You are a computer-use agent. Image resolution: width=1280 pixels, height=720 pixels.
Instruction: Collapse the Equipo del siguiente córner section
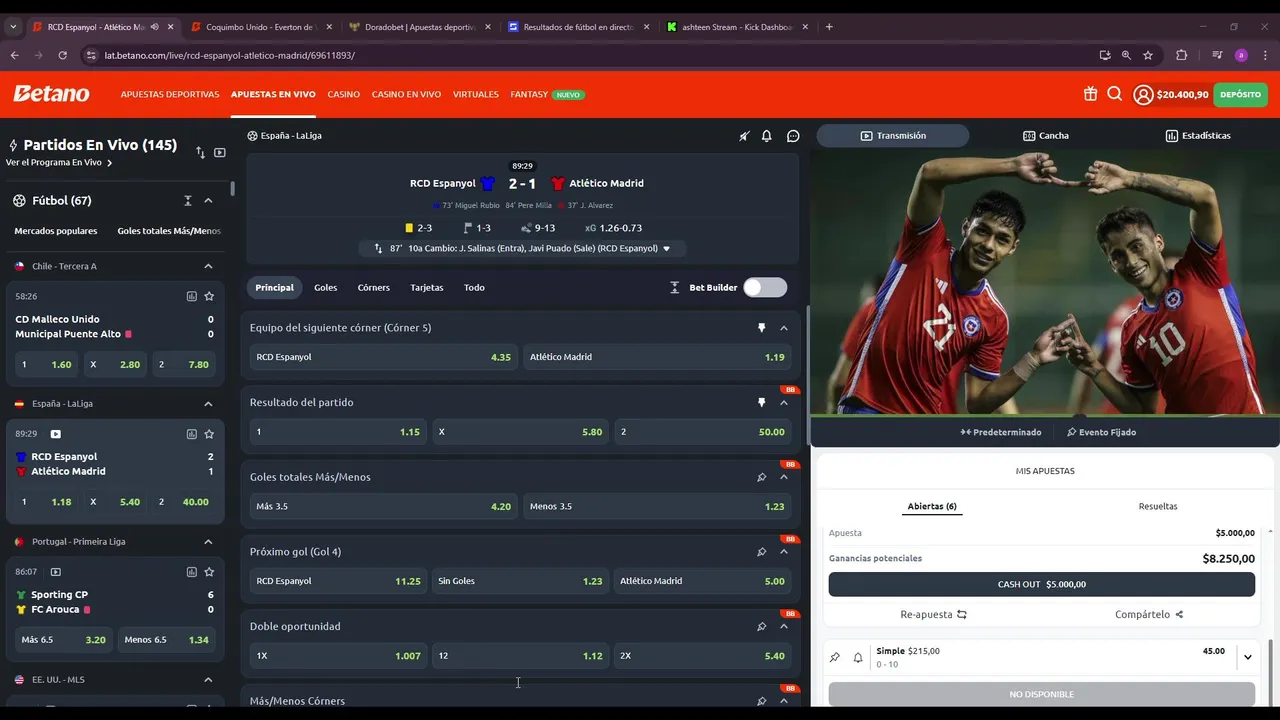click(784, 328)
